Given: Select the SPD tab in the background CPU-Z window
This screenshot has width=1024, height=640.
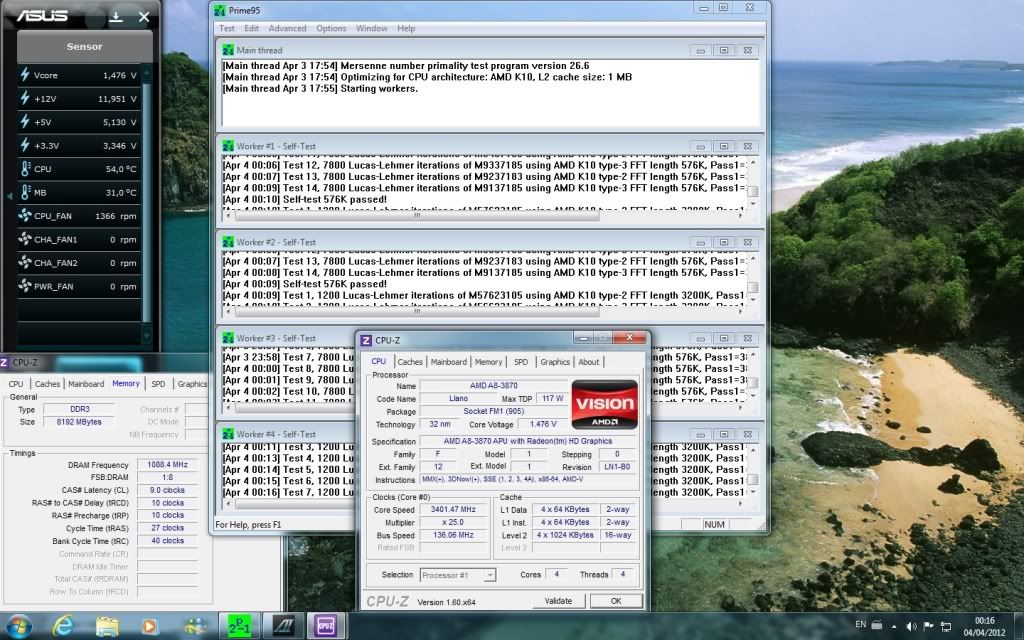Looking at the screenshot, I should pos(159,384).
